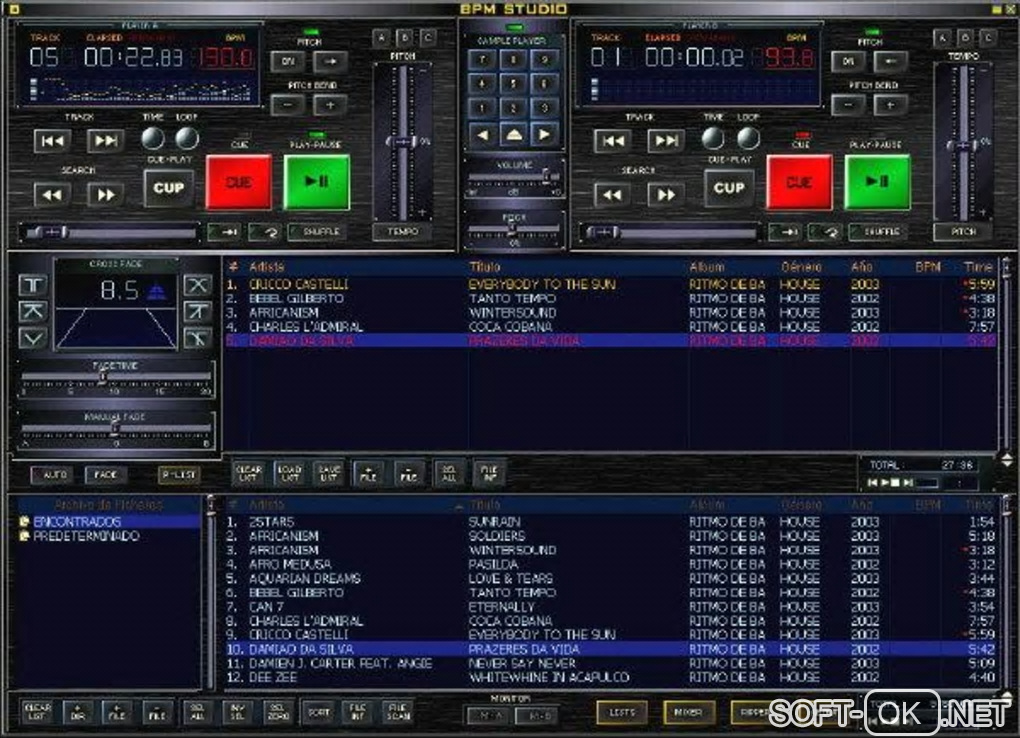Trigger sample pad 3 in Sample Player
Viewport: 1020px width, 738px height.
coord(544,108)
